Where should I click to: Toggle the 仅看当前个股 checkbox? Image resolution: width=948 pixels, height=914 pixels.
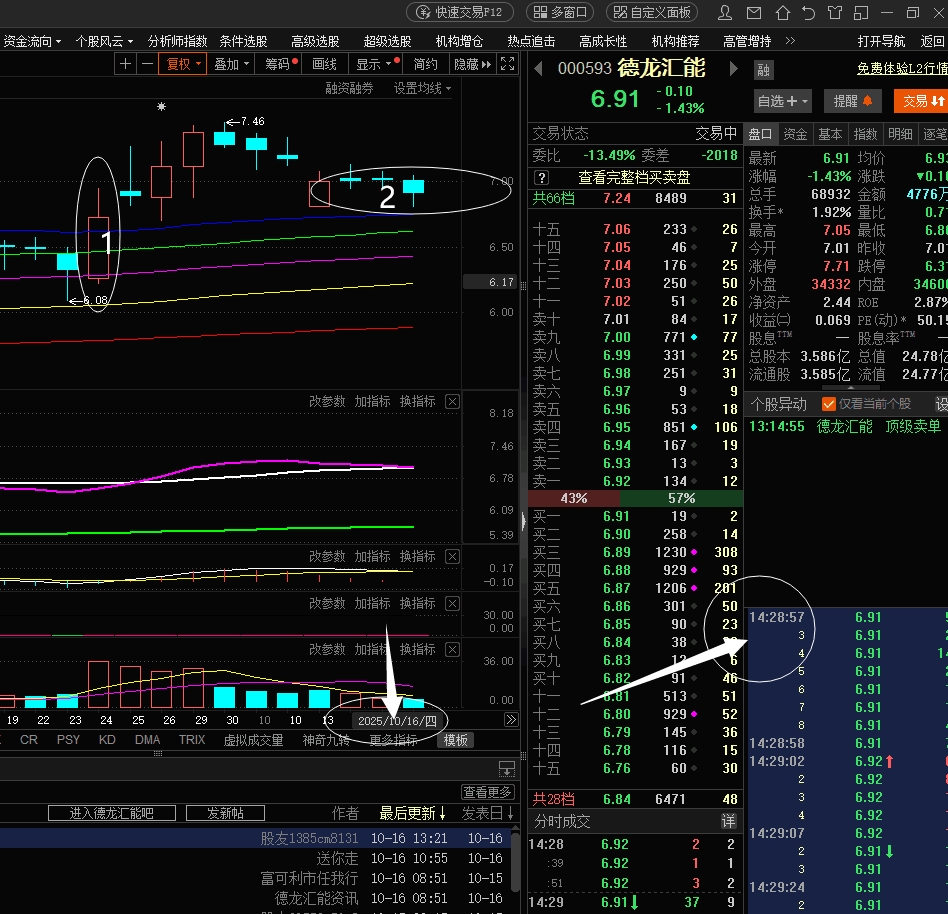pyautogui.click(x=828, y=404)
